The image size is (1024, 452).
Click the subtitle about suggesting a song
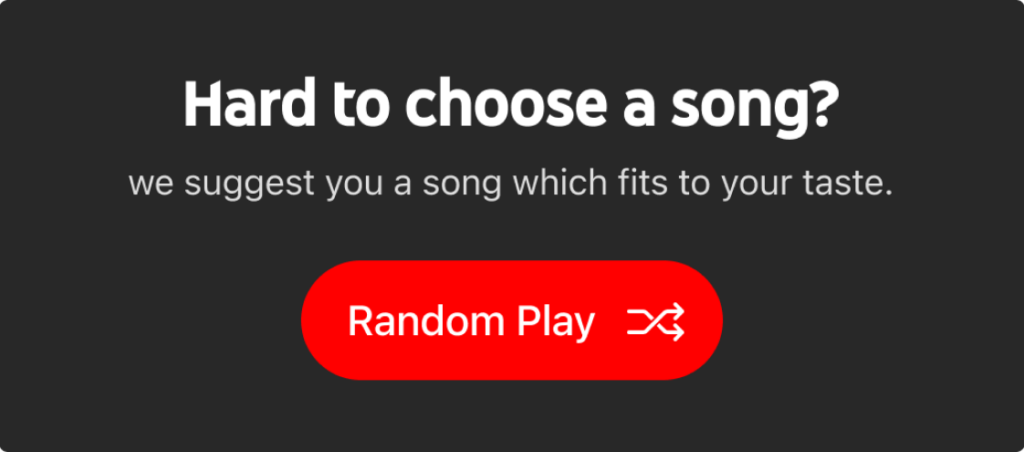(x=510, y=185)
